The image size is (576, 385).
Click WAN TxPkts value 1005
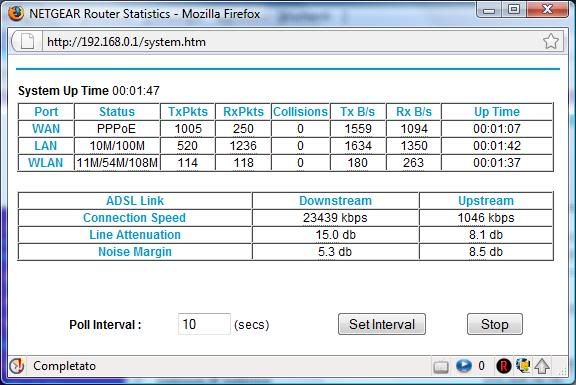[x=188, y=129]
